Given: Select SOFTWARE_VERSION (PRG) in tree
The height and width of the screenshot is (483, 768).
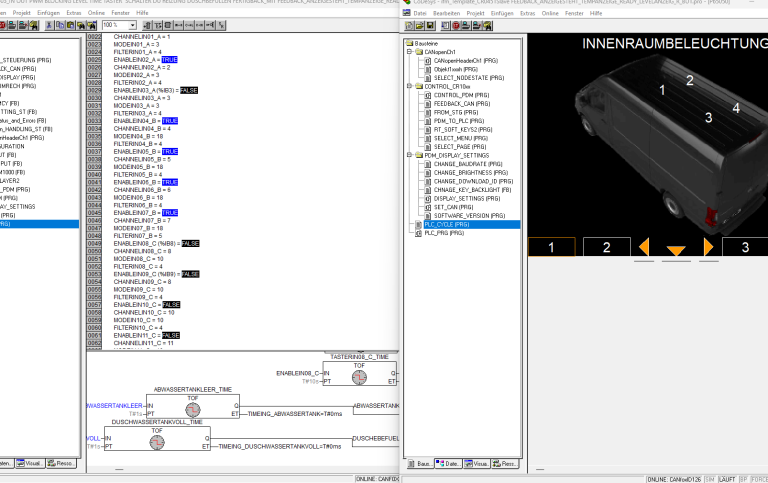Looking at the screenshot, I should click(469, 216).
